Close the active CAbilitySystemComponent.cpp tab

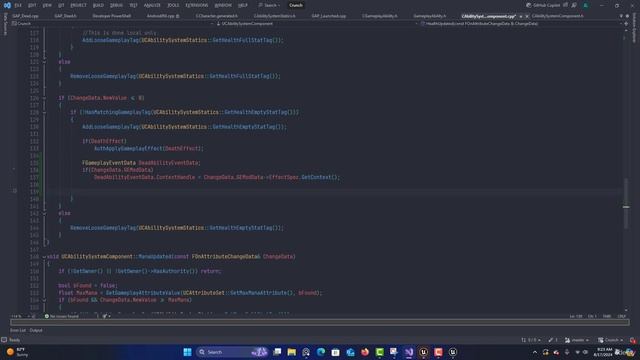pyautogui.click(x=527, y=16)
